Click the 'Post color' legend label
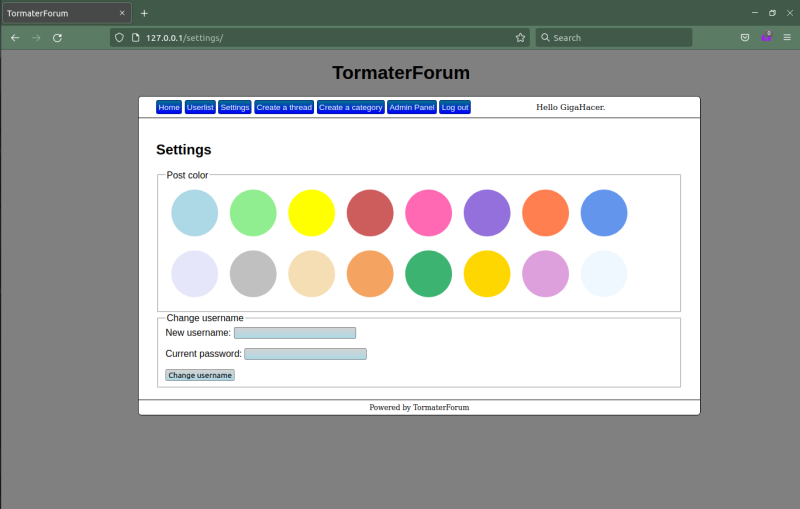This screenshot has width=800, height=509. [x=187, y=175]
